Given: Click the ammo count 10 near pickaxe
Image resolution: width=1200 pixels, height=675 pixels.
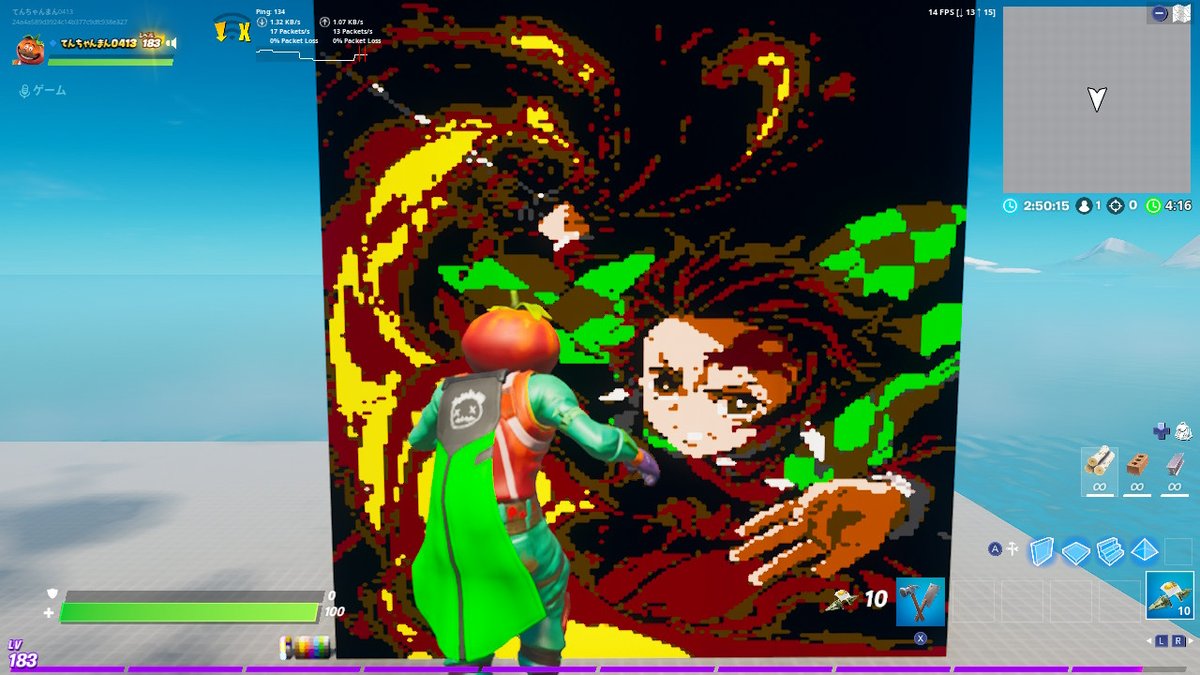Looking at the screenshot, I should (876, 599).
